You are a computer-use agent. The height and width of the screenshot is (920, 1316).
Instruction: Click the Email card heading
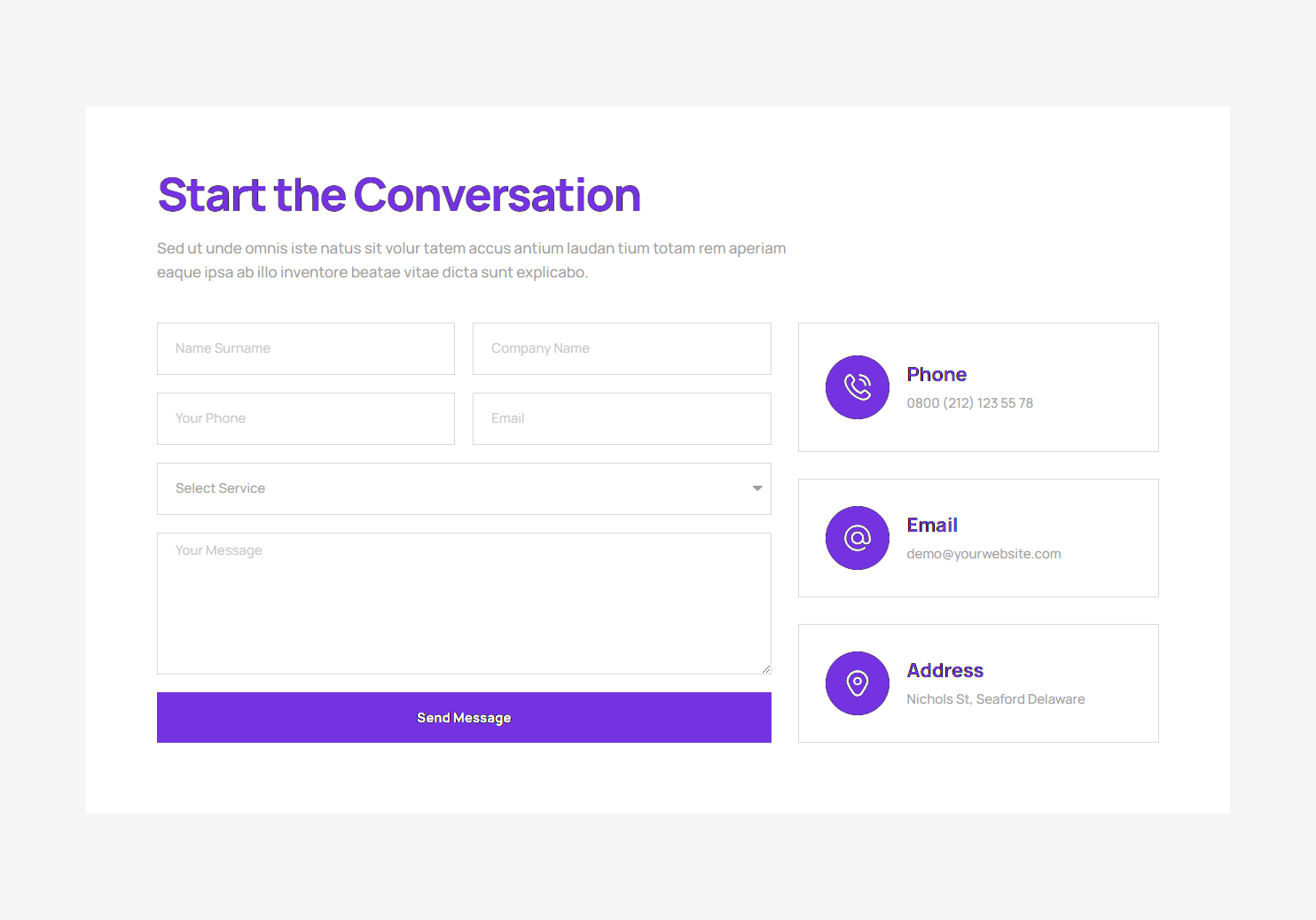932,525
